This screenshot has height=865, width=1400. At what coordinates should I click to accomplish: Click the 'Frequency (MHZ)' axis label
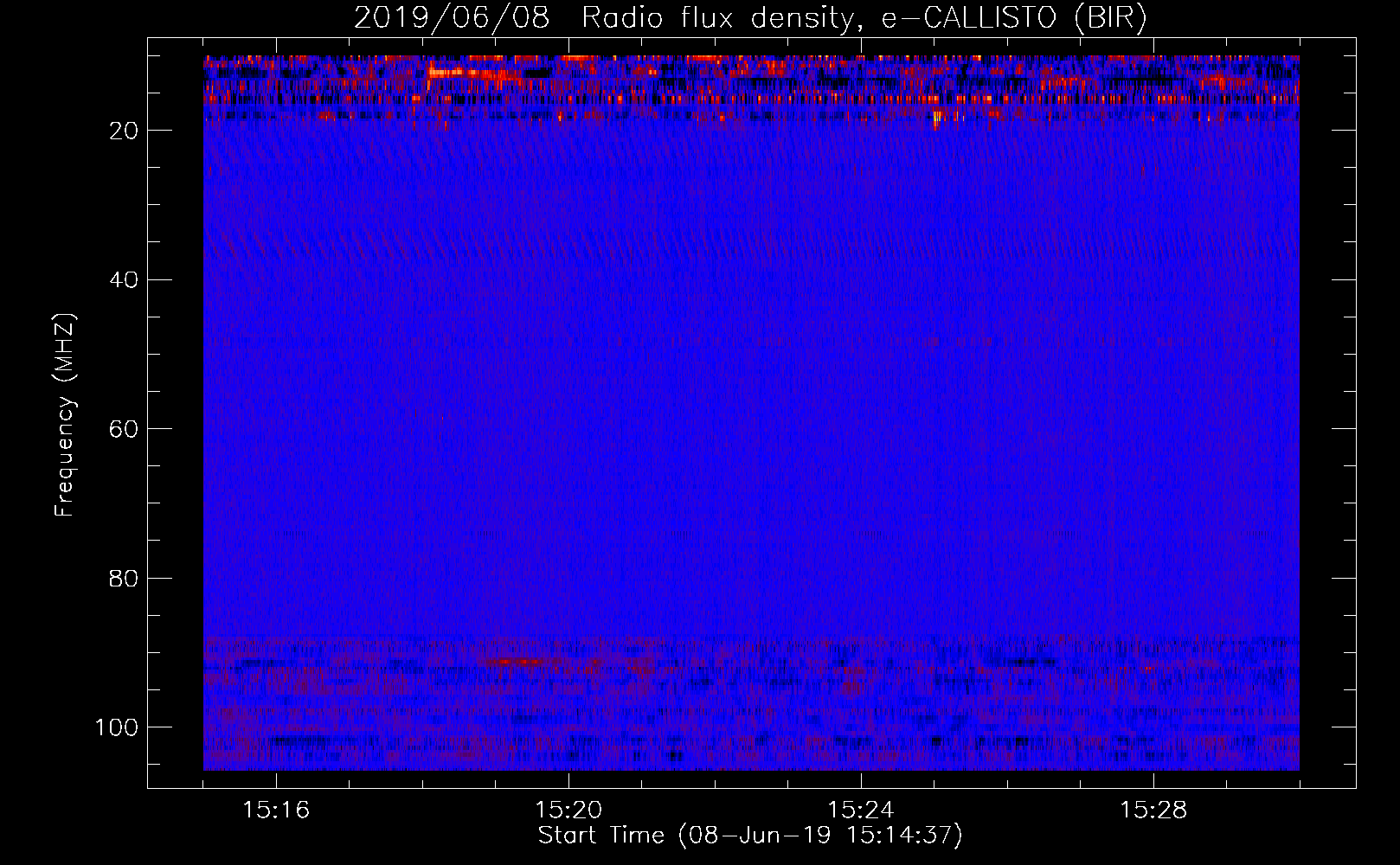pos(65,415)
